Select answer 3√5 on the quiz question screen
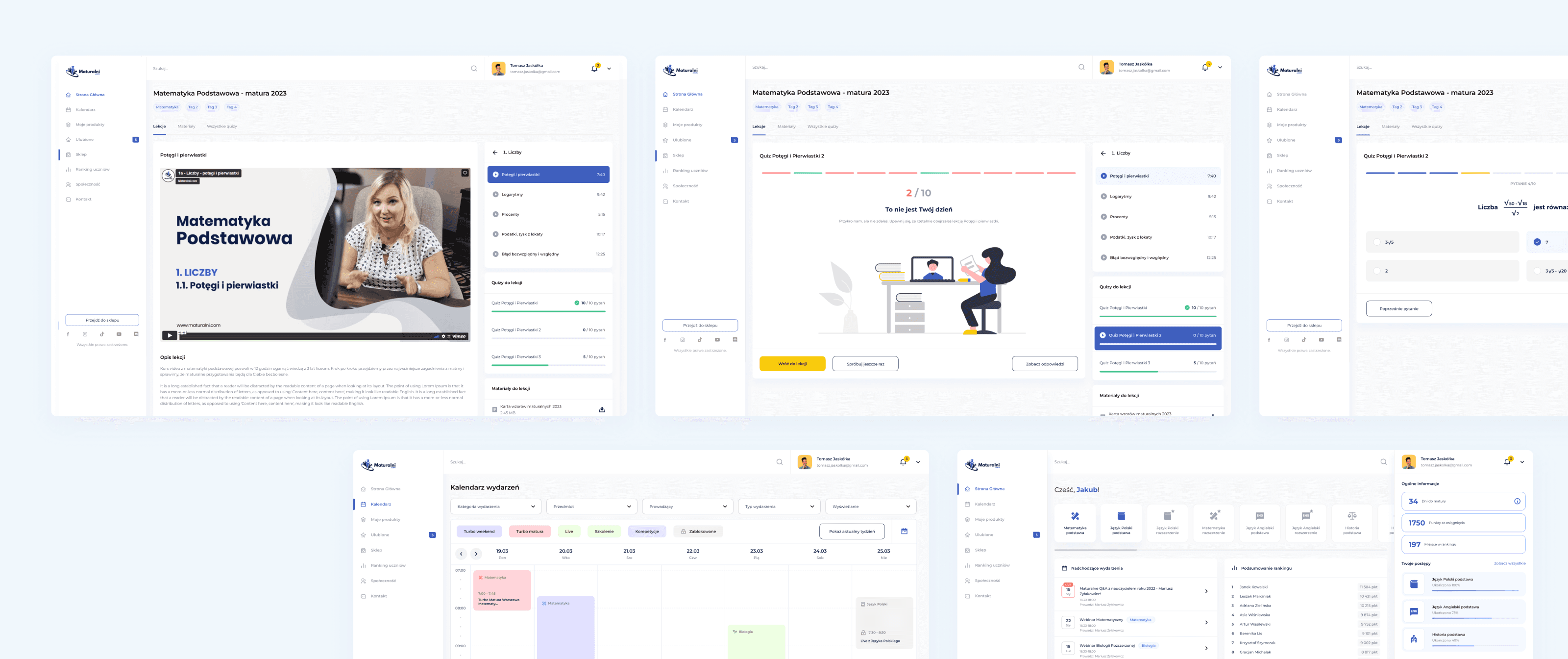The image size is (1568, 659). [1442, 242]
